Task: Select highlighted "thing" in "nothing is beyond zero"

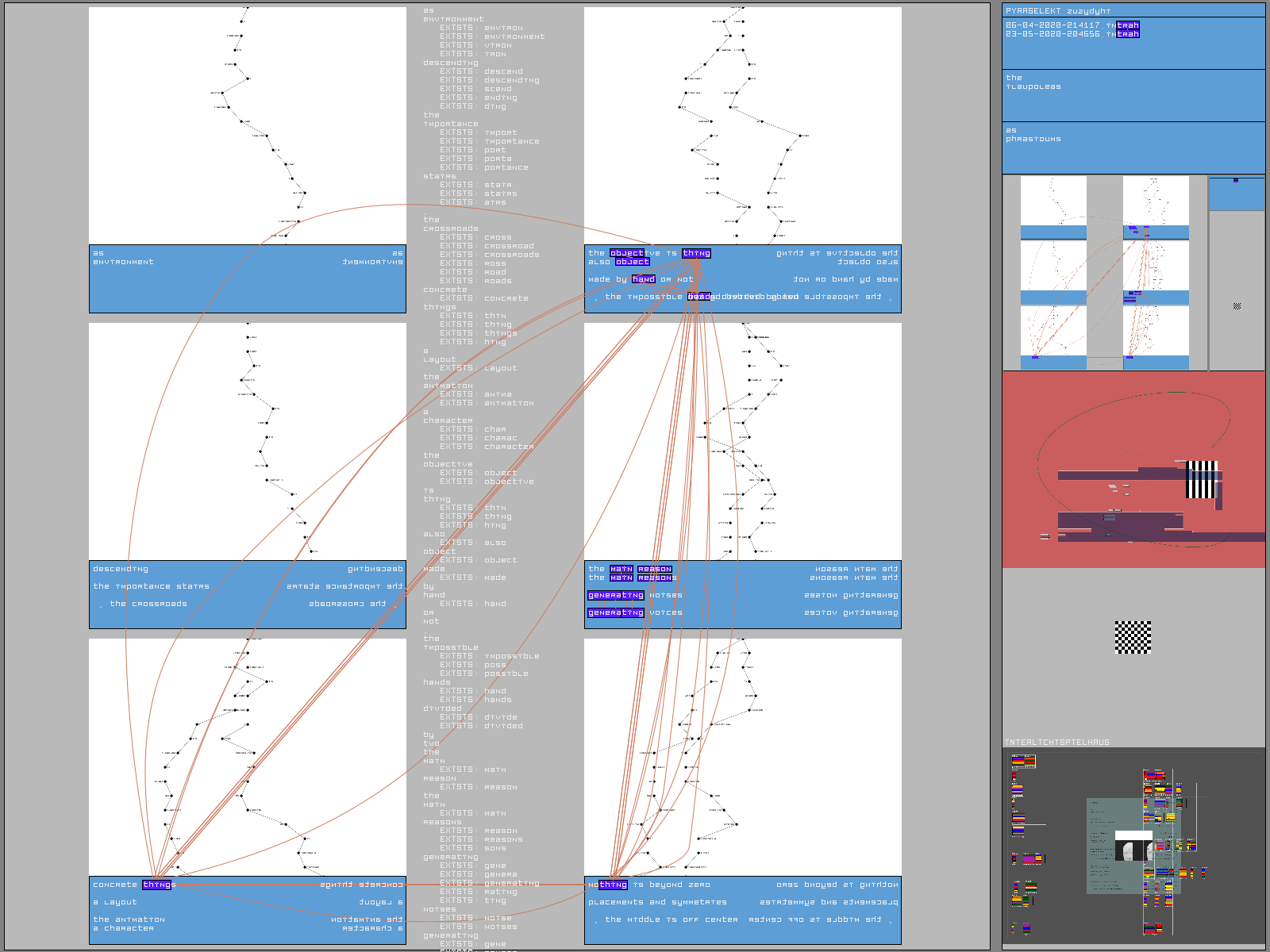Action: point(613,885)
